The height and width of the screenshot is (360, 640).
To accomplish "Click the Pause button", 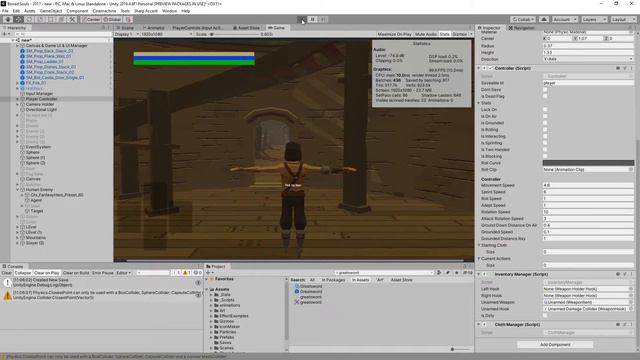I will coord(313,19).
